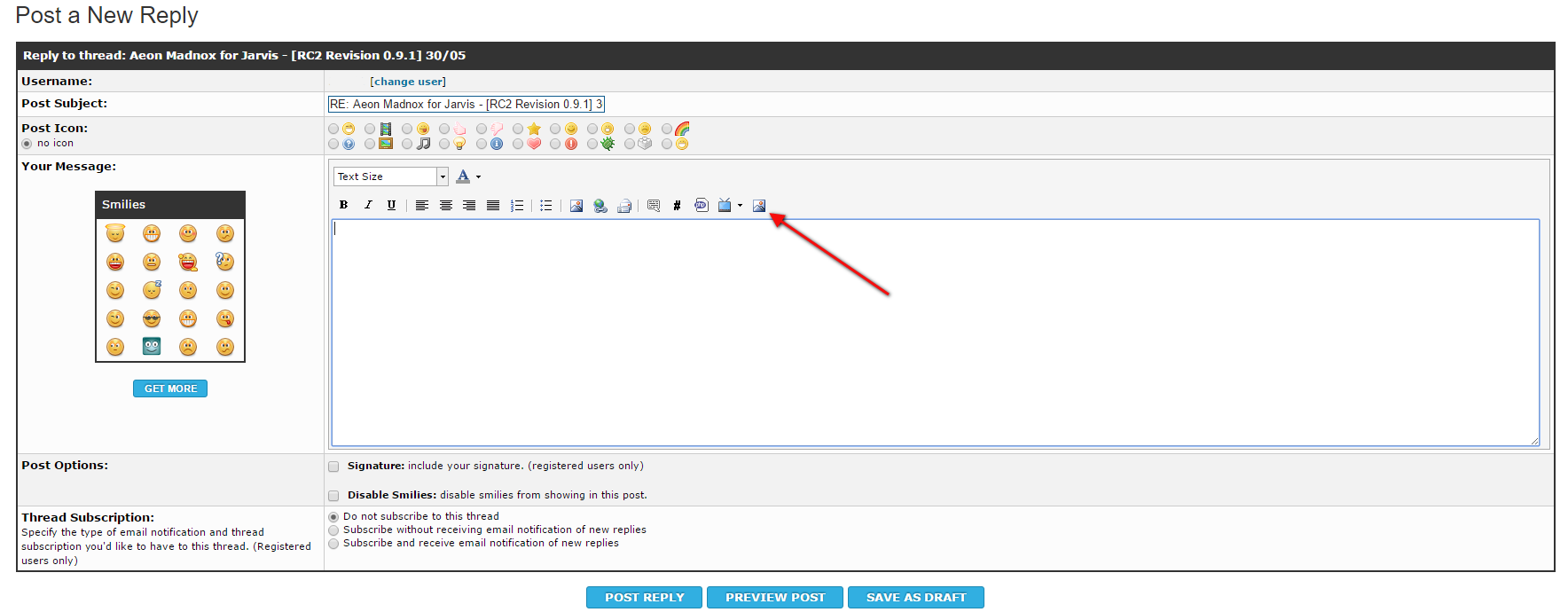Expand the video embed dropdown arrow
Image resolution: width=1568 pixels, height=612 pixels.
coord(740,206)
